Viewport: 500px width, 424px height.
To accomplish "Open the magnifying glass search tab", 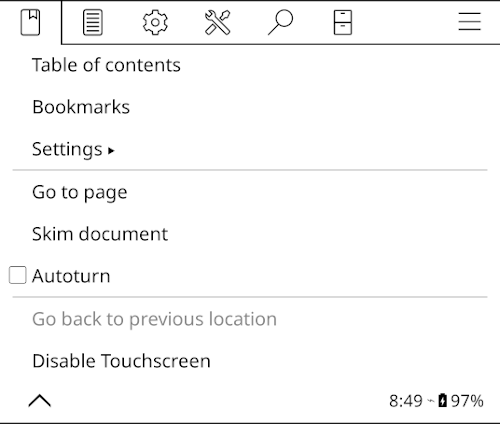I will tap(280, 22).
